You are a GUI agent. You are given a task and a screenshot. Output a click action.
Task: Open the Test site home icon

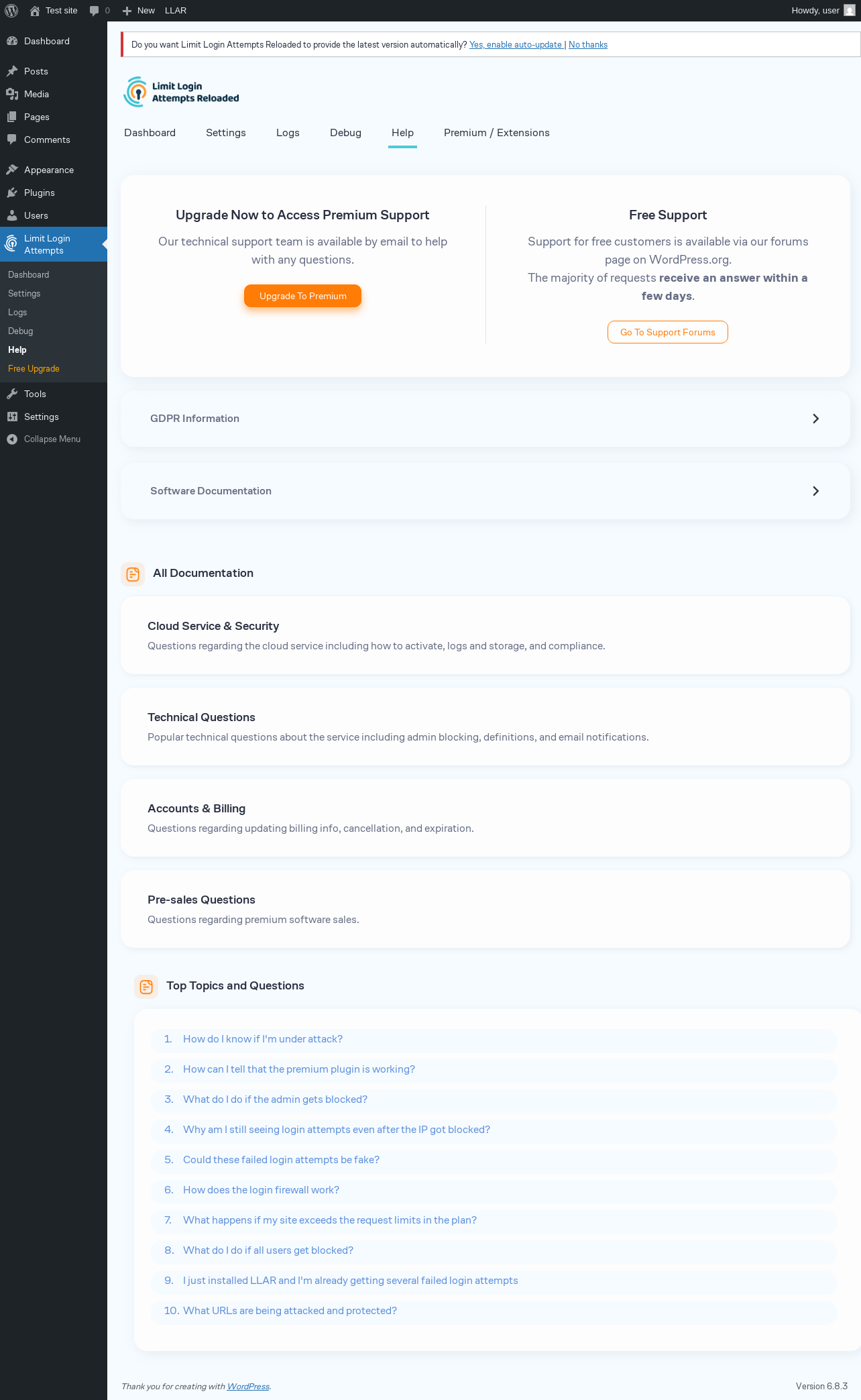pos(35,11)
